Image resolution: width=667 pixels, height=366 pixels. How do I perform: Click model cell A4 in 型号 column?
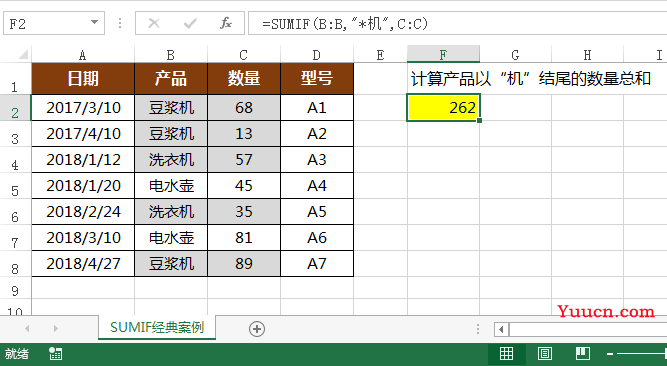tap(317, 186)
